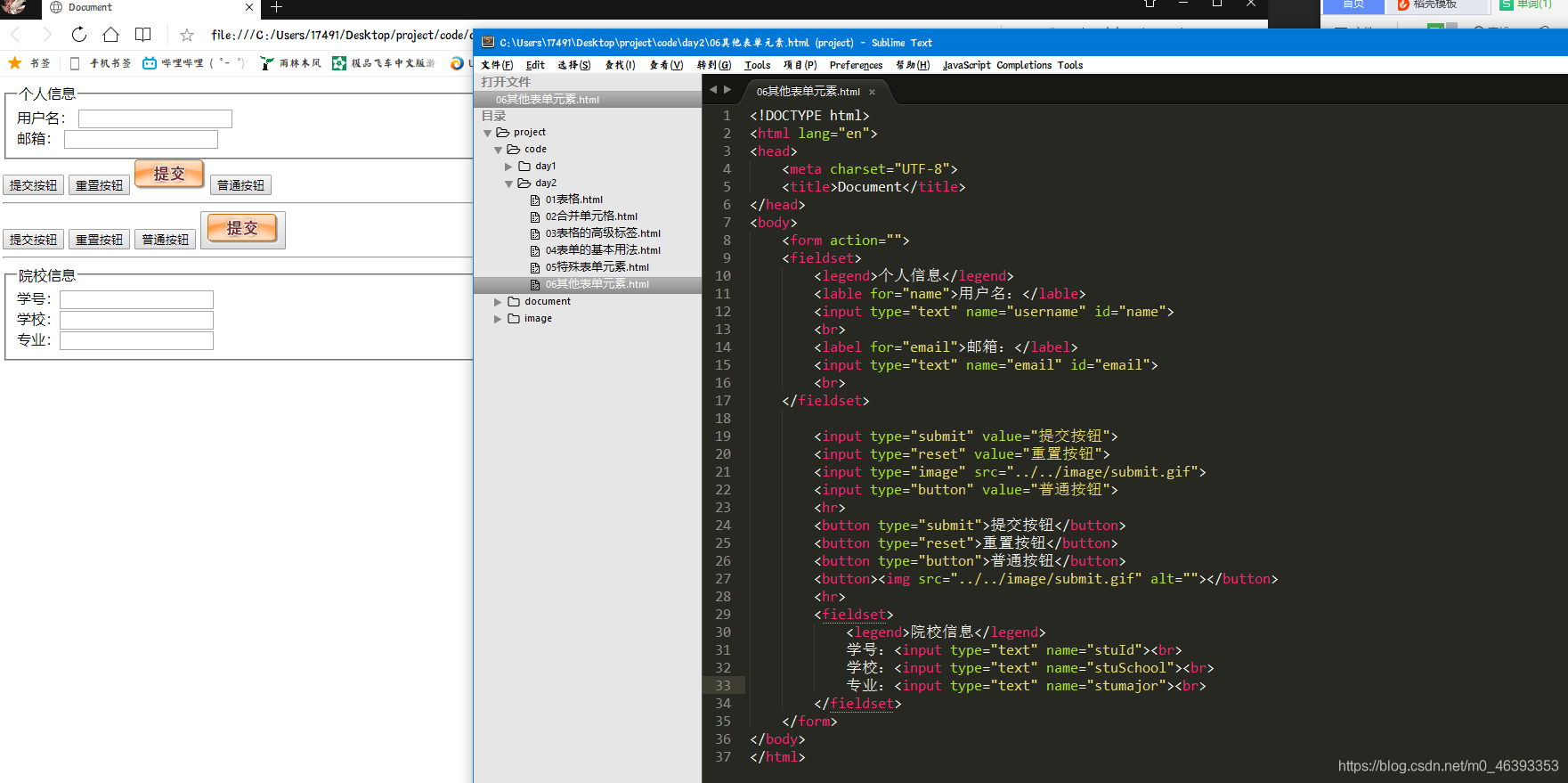1568x783 pixels.
Task: Open 04表单的基本用法.html in sidebar
Action: click(603, 250)
